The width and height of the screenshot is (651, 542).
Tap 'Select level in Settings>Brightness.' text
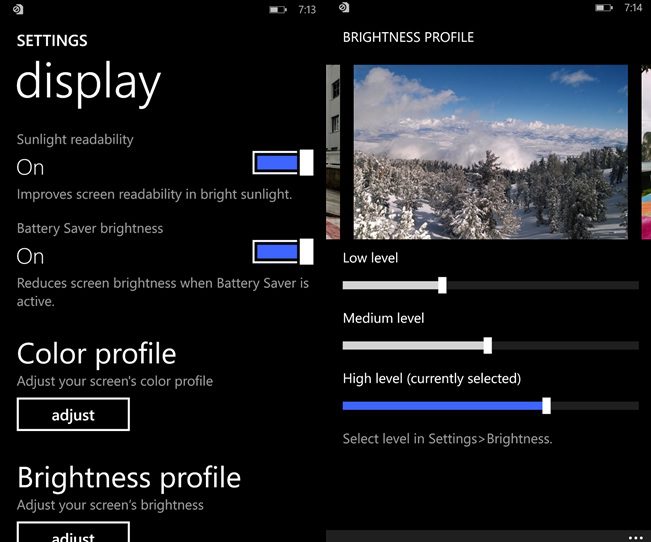[448, 439]
